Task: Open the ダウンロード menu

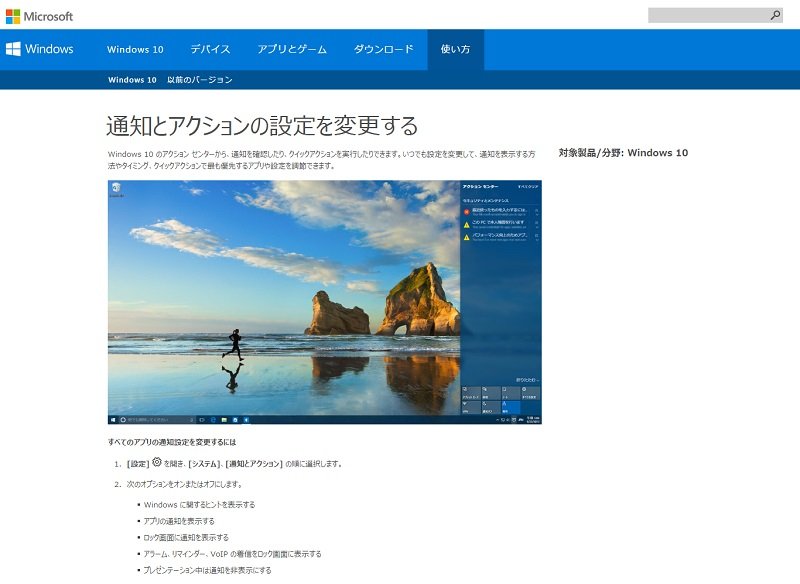Action: [384, 49]
